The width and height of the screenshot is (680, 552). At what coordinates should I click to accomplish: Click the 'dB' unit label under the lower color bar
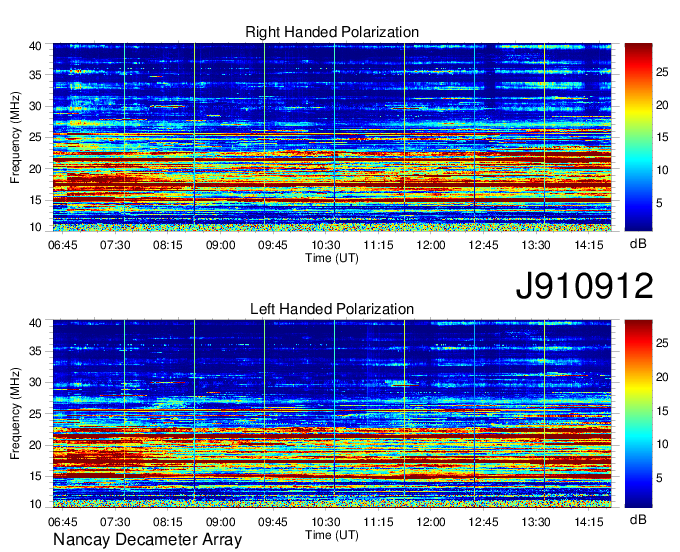[638, 519]
